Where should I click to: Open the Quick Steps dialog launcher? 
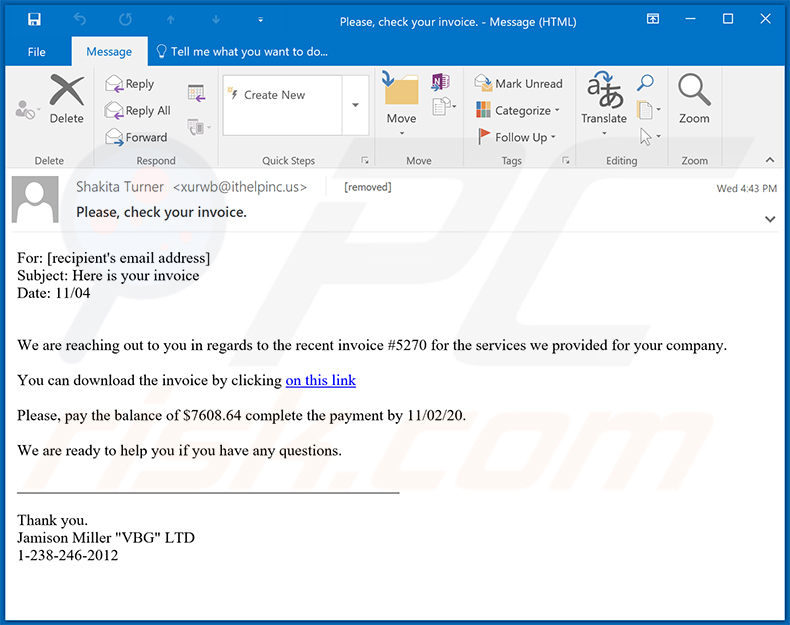pyautogui.click(x=365, y=161)
